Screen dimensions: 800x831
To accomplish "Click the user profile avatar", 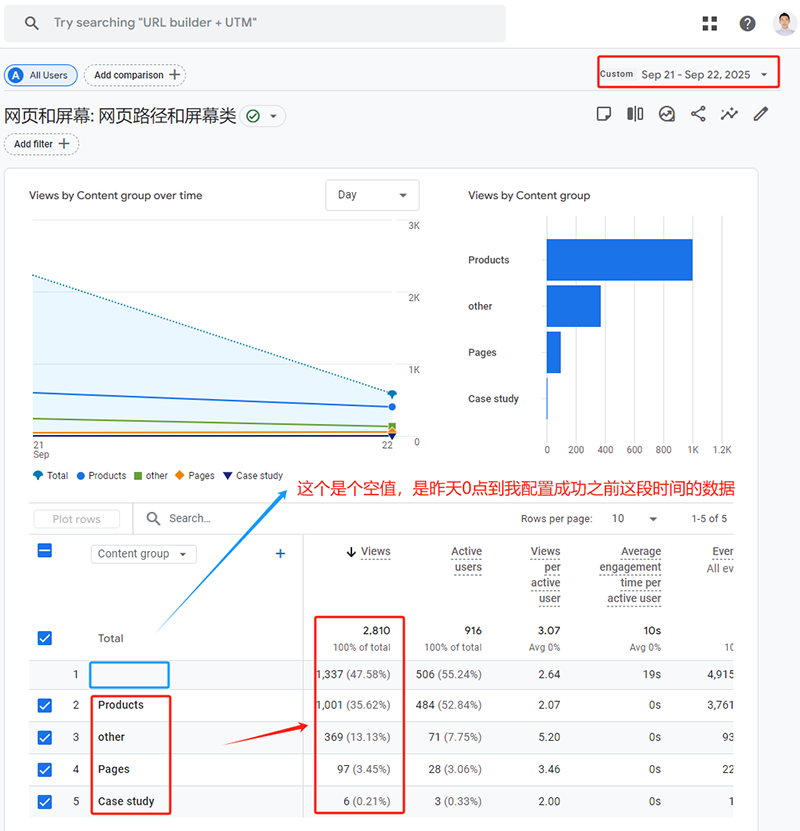I will (x=784, y=24).
